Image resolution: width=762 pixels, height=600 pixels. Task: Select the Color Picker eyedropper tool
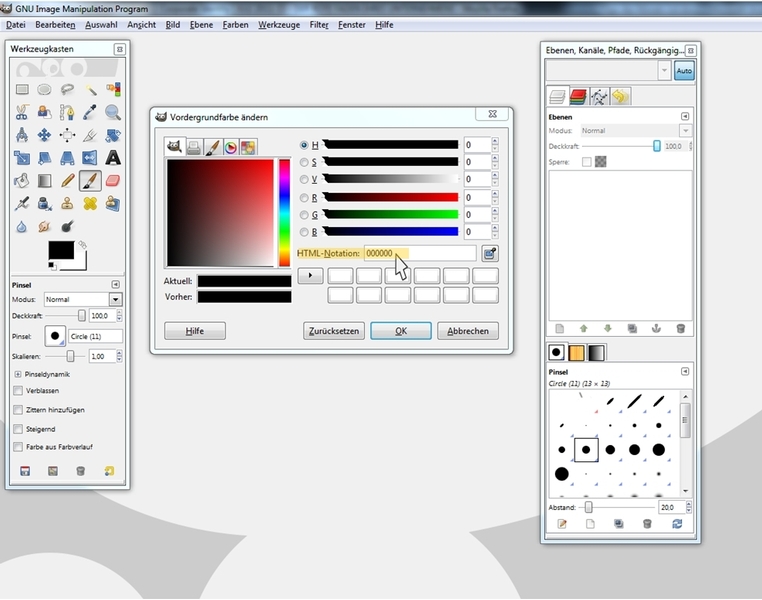pos(90,112)
